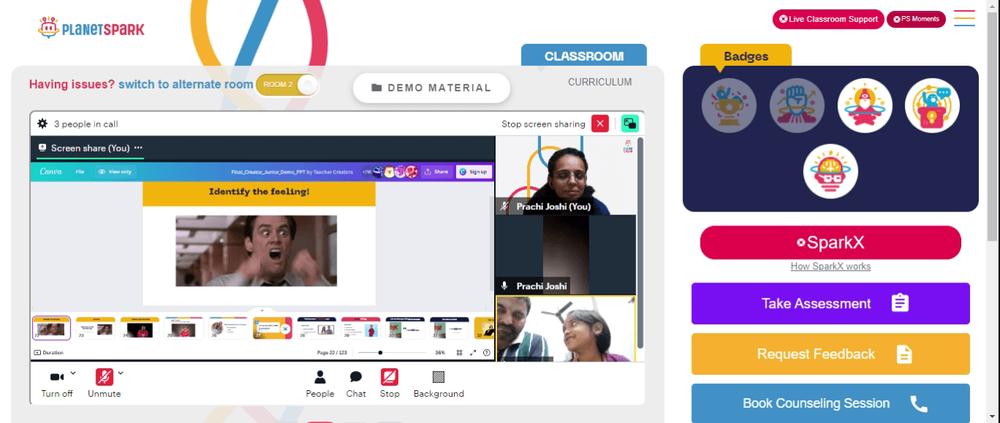Click the angry face GIF on slide

tap(256, 251)
